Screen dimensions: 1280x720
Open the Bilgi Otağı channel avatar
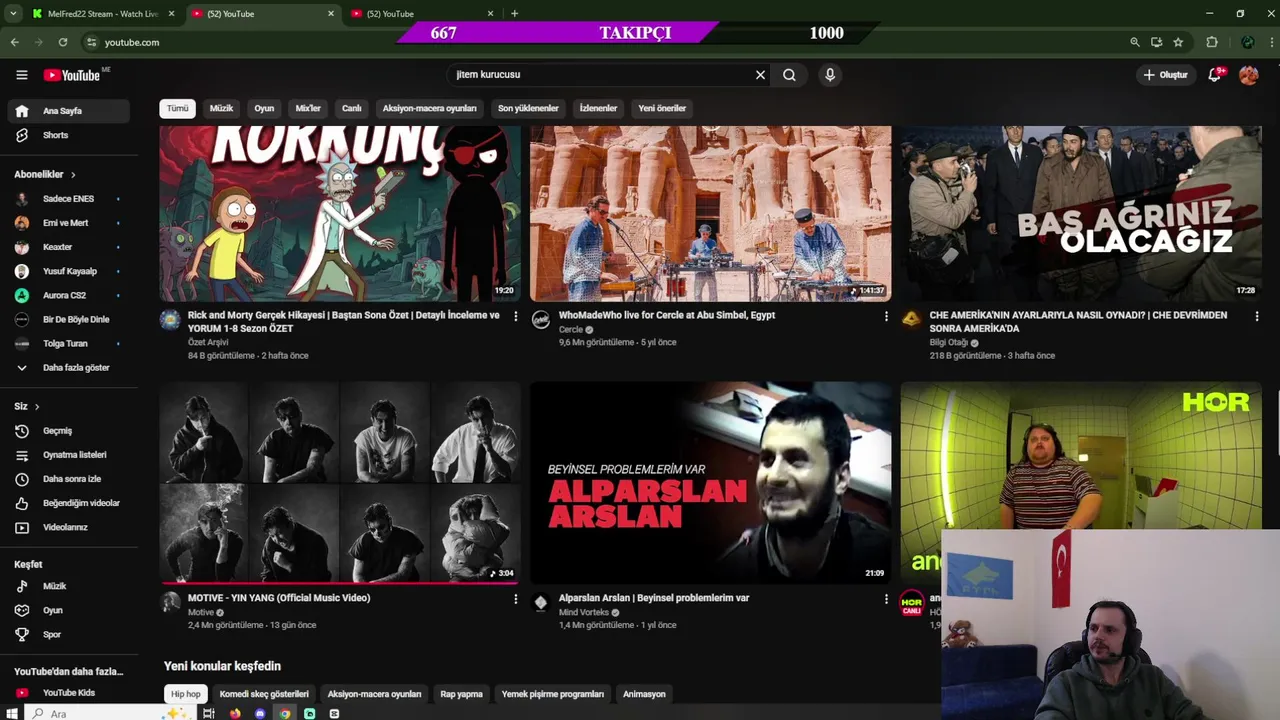(x=911, y=320)
